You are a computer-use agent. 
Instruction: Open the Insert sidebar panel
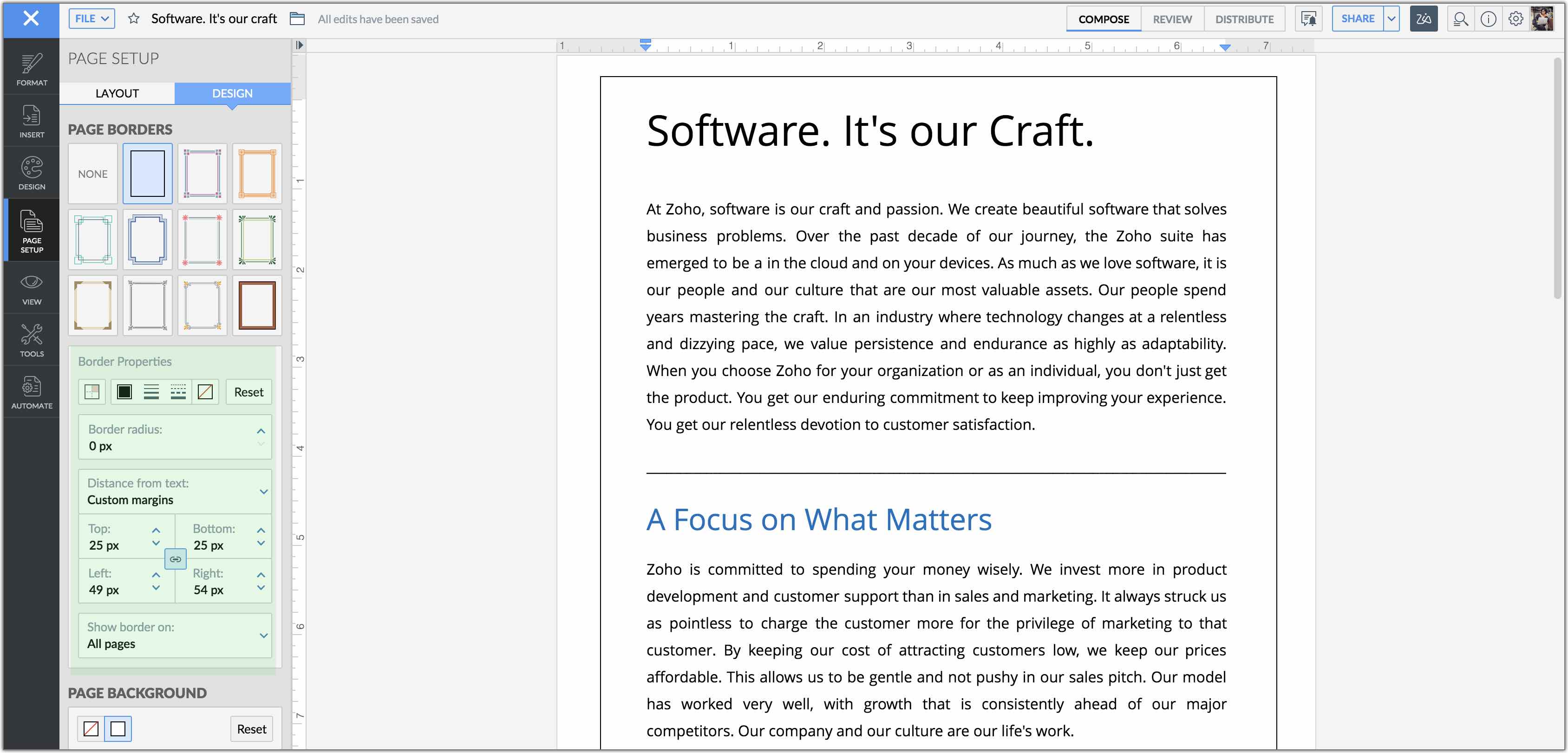(x=32, y=121)
